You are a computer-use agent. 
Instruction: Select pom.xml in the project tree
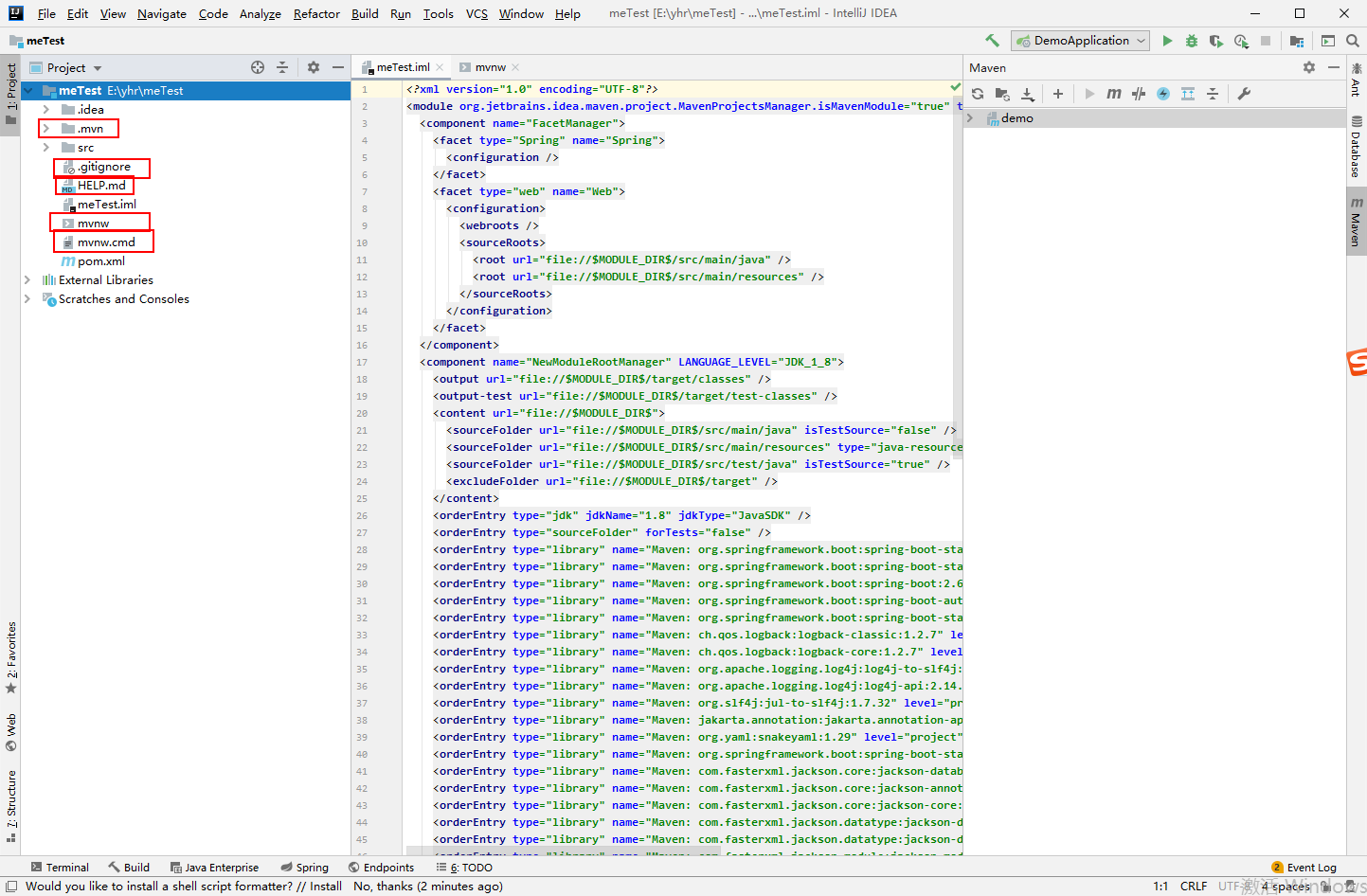coord(101,261)
